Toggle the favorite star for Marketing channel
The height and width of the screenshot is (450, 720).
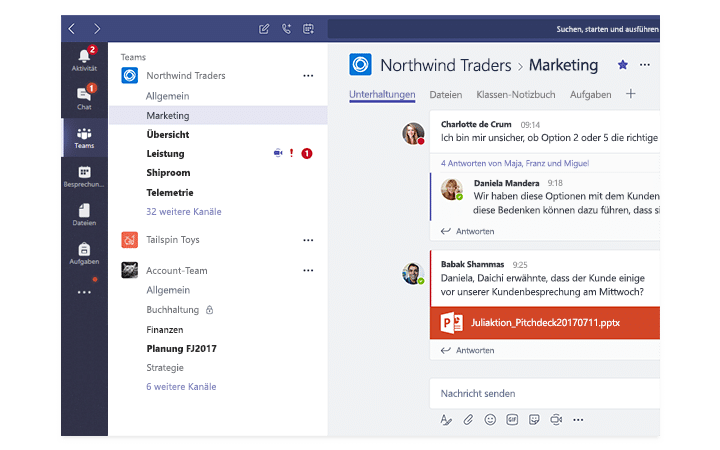click(x=623, y=65)
